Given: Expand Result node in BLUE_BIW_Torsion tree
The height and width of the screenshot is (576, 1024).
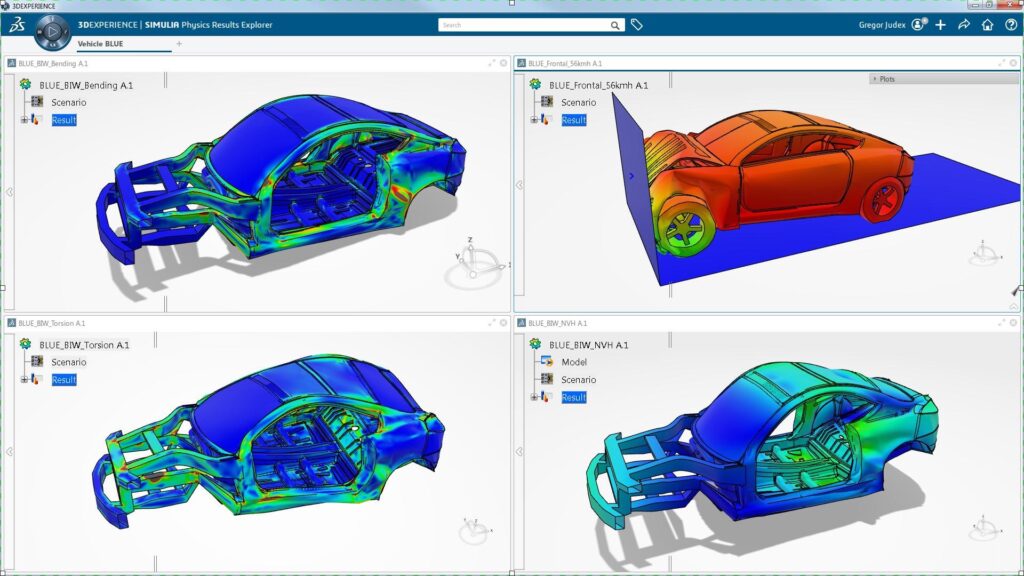Looking at the screenshot, I should click(x=24, y=380).
